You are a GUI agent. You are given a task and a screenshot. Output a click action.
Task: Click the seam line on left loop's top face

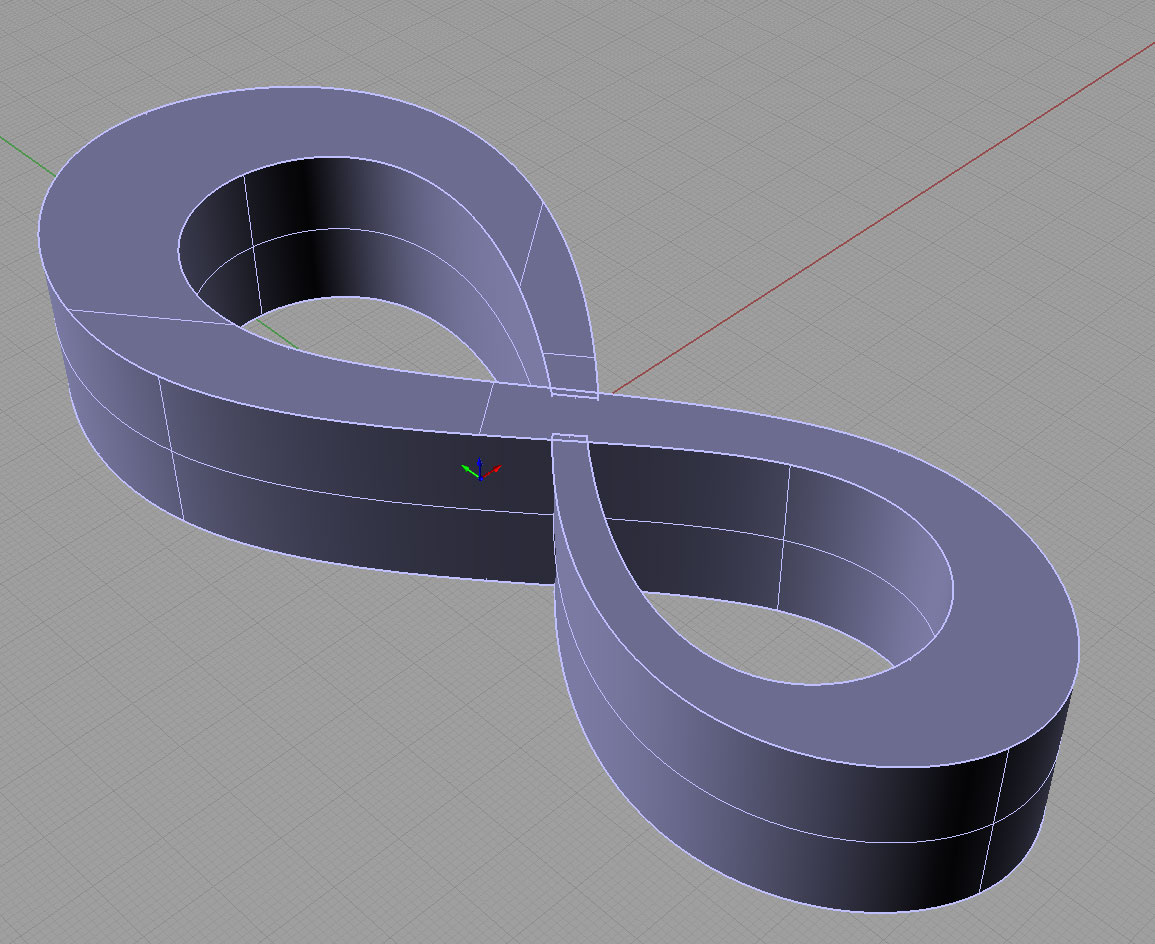tap(150, 317)
